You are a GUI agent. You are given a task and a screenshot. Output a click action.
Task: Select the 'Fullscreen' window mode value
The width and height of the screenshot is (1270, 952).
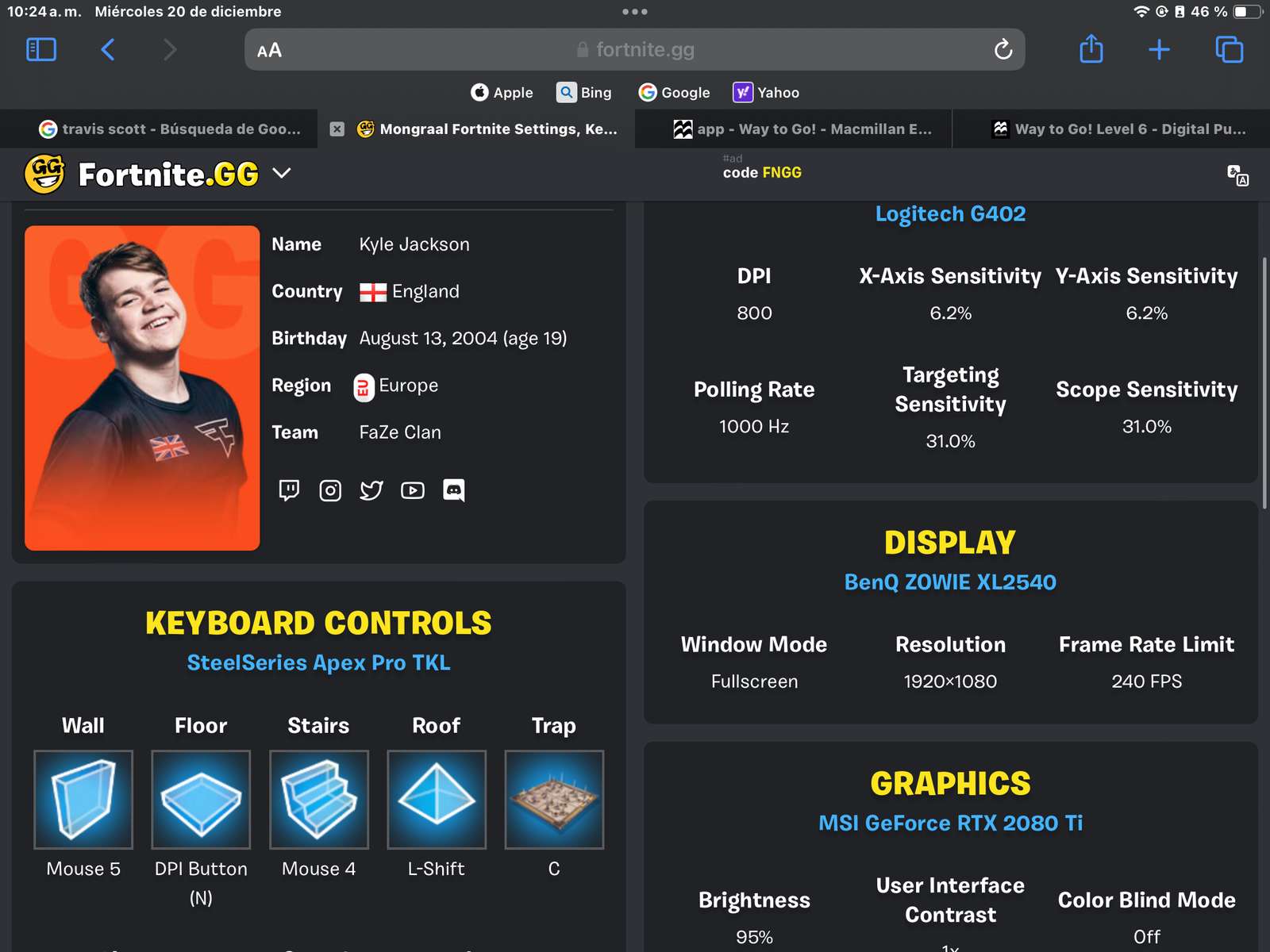(754, 681)
